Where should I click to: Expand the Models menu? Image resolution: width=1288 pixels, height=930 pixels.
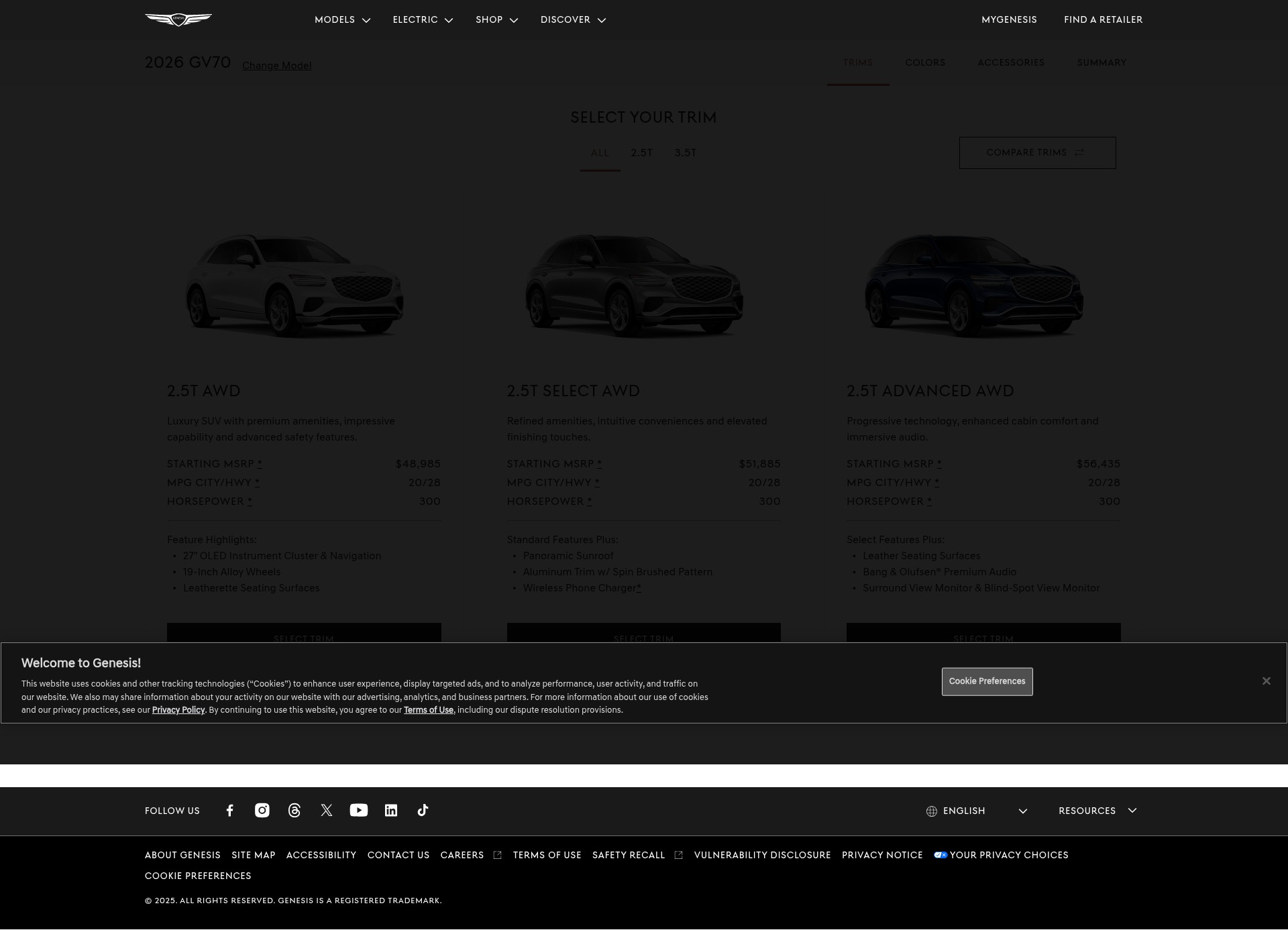click(x=342, y=20)
